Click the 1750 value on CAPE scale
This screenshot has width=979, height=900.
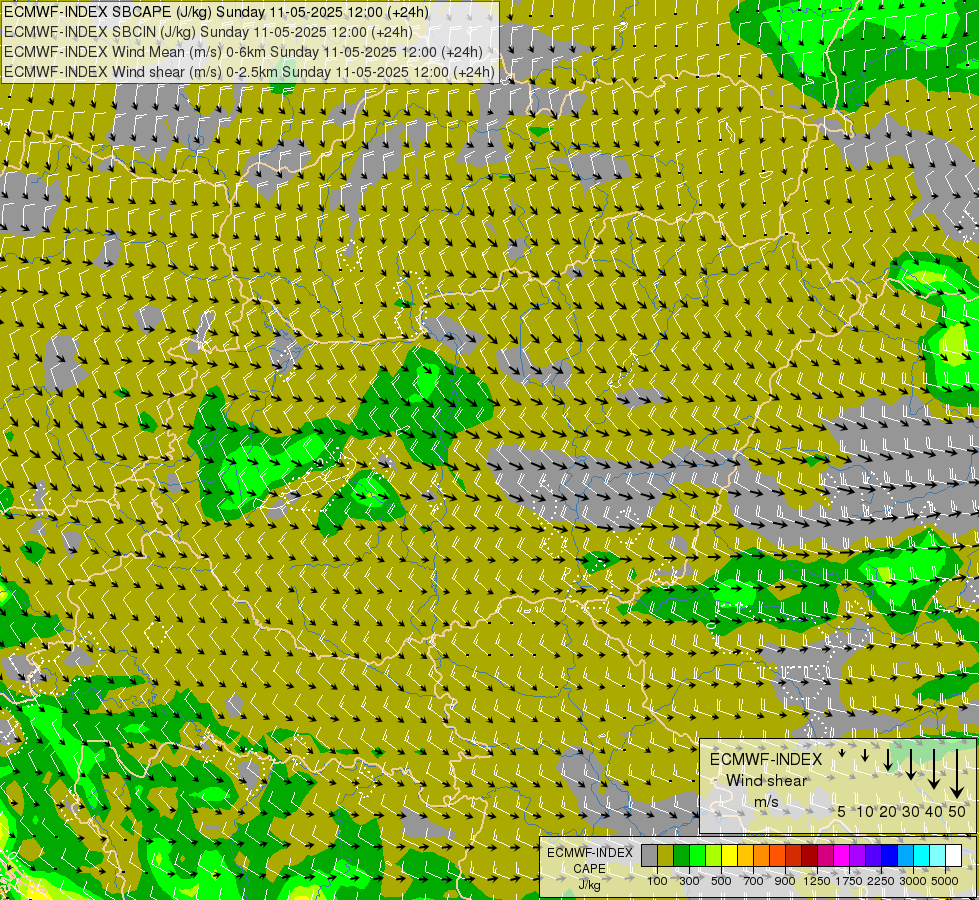[x=849, y=881]
